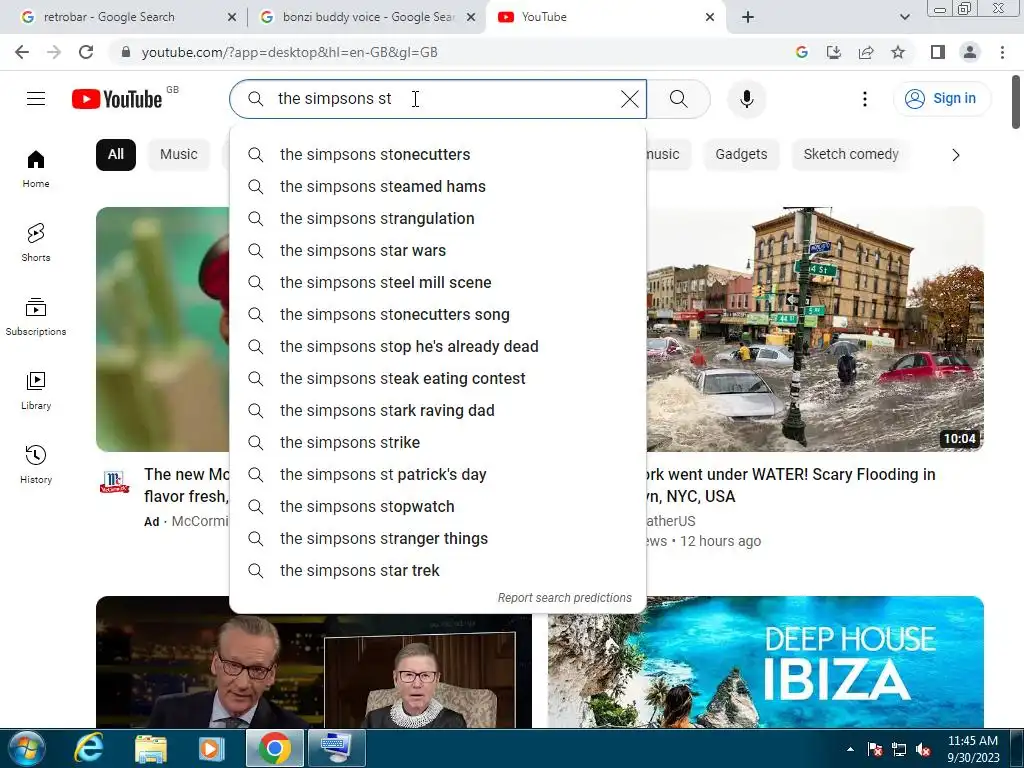
Task: Select the Sketch comedy chip
Action: point(851,155)
